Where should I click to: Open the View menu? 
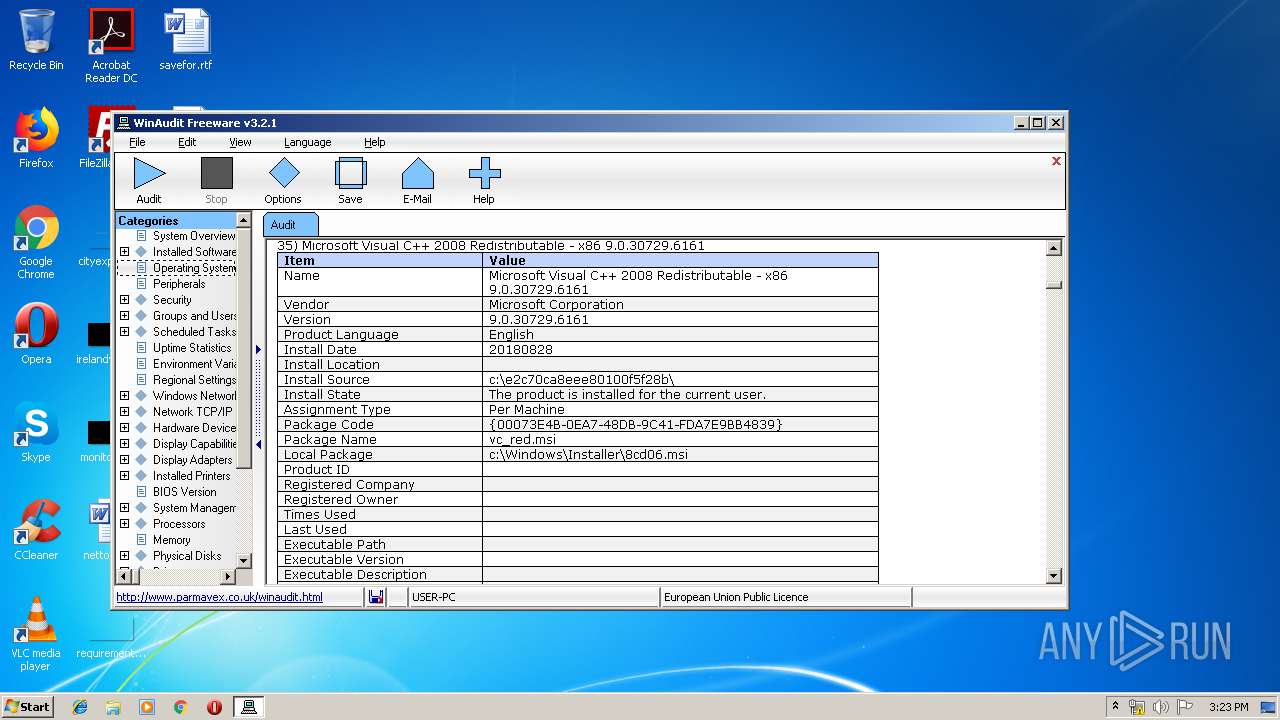coord(240,142)
